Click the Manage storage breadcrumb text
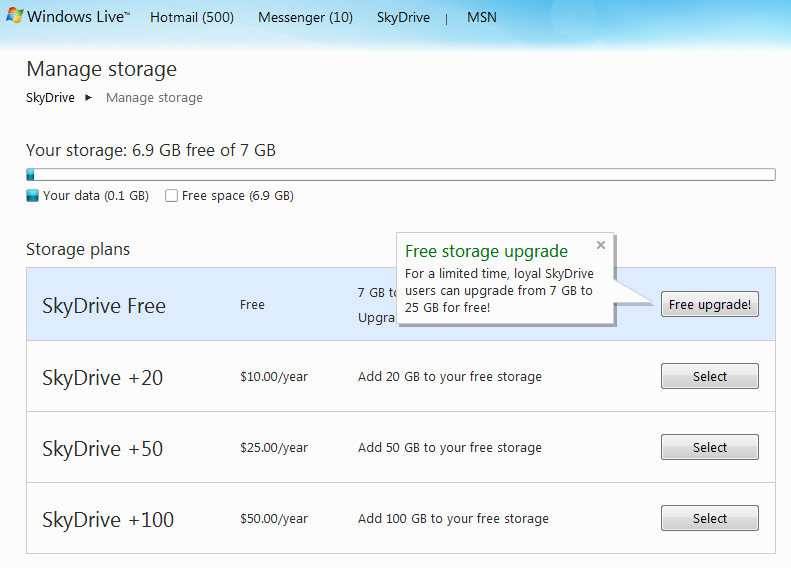 pyautogui.click(x=154, y=97)
